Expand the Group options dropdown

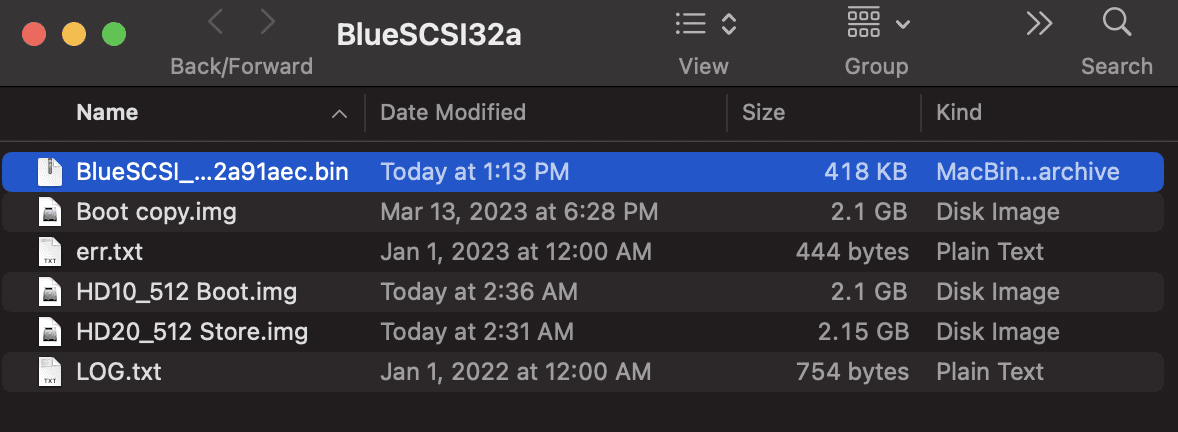tap(877, 23)
